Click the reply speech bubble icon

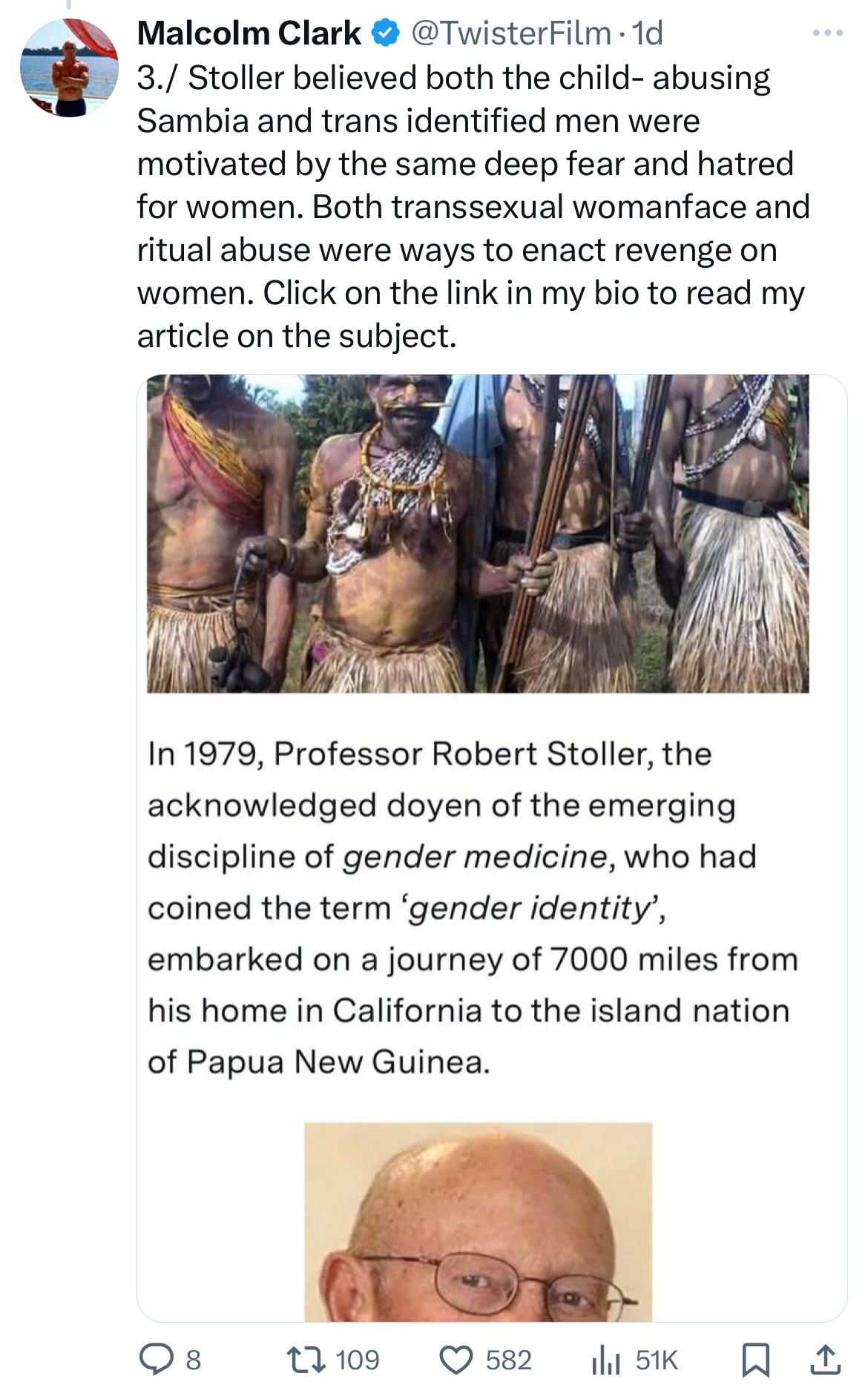[156, 1360]
